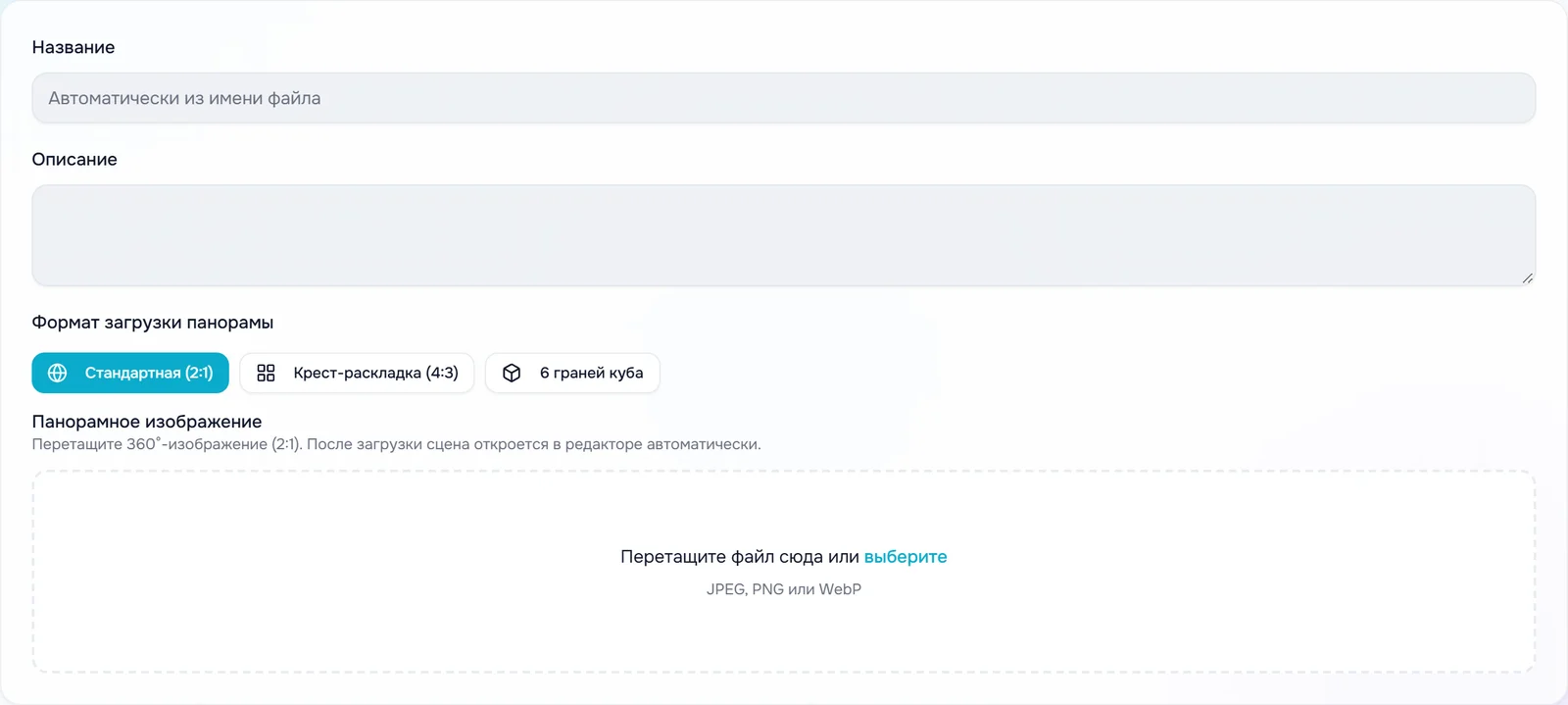
Task: Choose Крест-раскладка (4:3) format
Action: coord(357,373)
